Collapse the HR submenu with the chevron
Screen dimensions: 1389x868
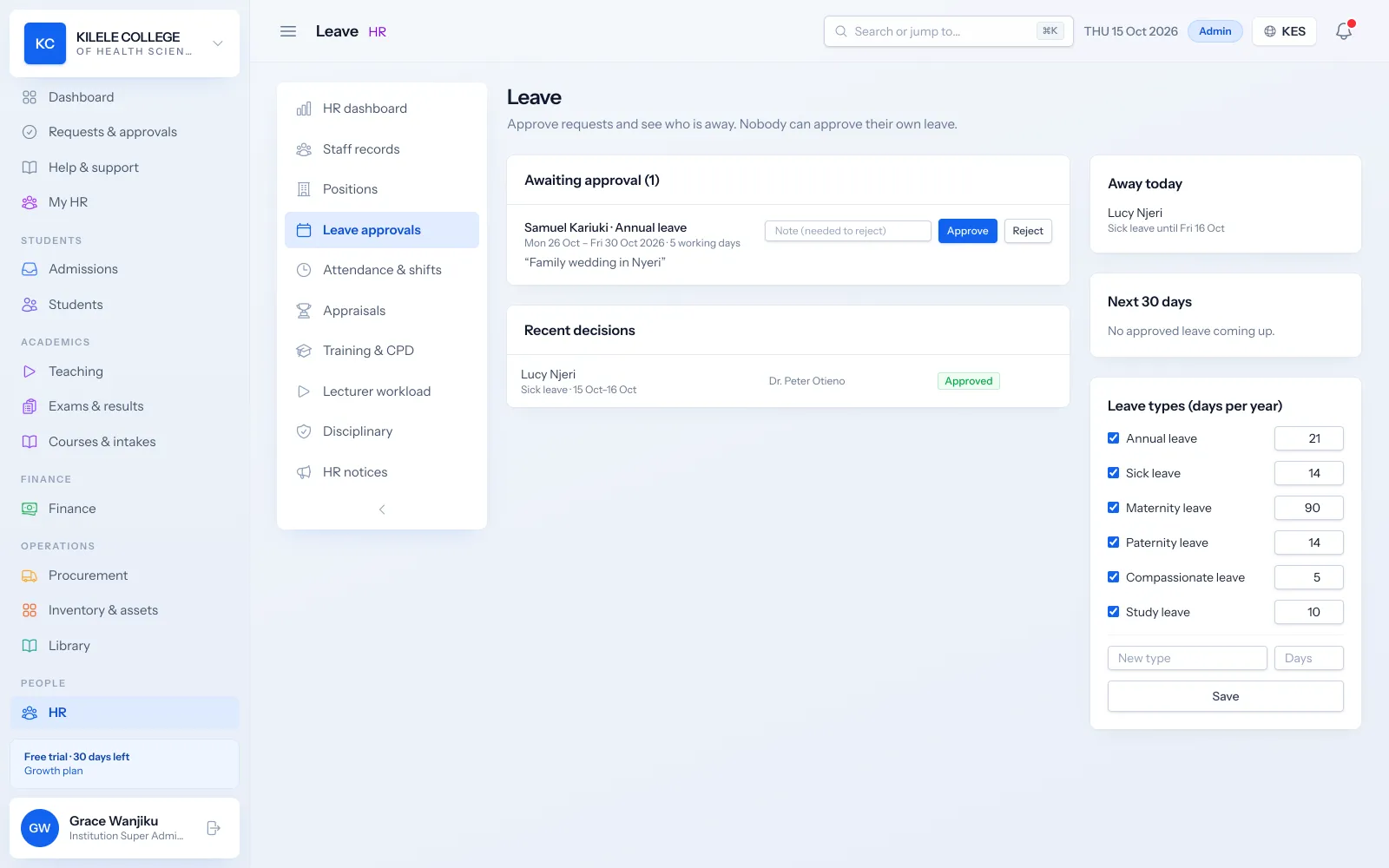pyautogui.click(x=382, y=510)
